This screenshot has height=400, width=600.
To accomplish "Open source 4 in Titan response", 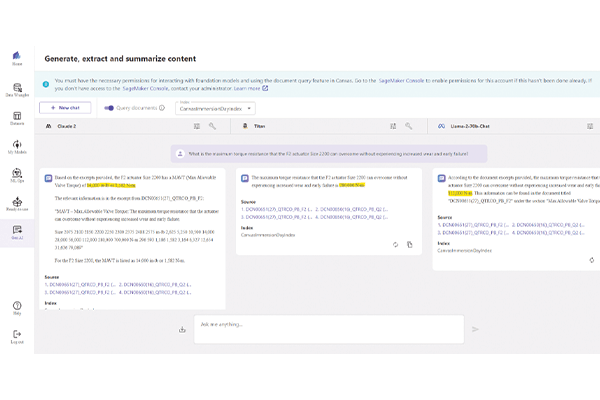I will click(352, 217).
